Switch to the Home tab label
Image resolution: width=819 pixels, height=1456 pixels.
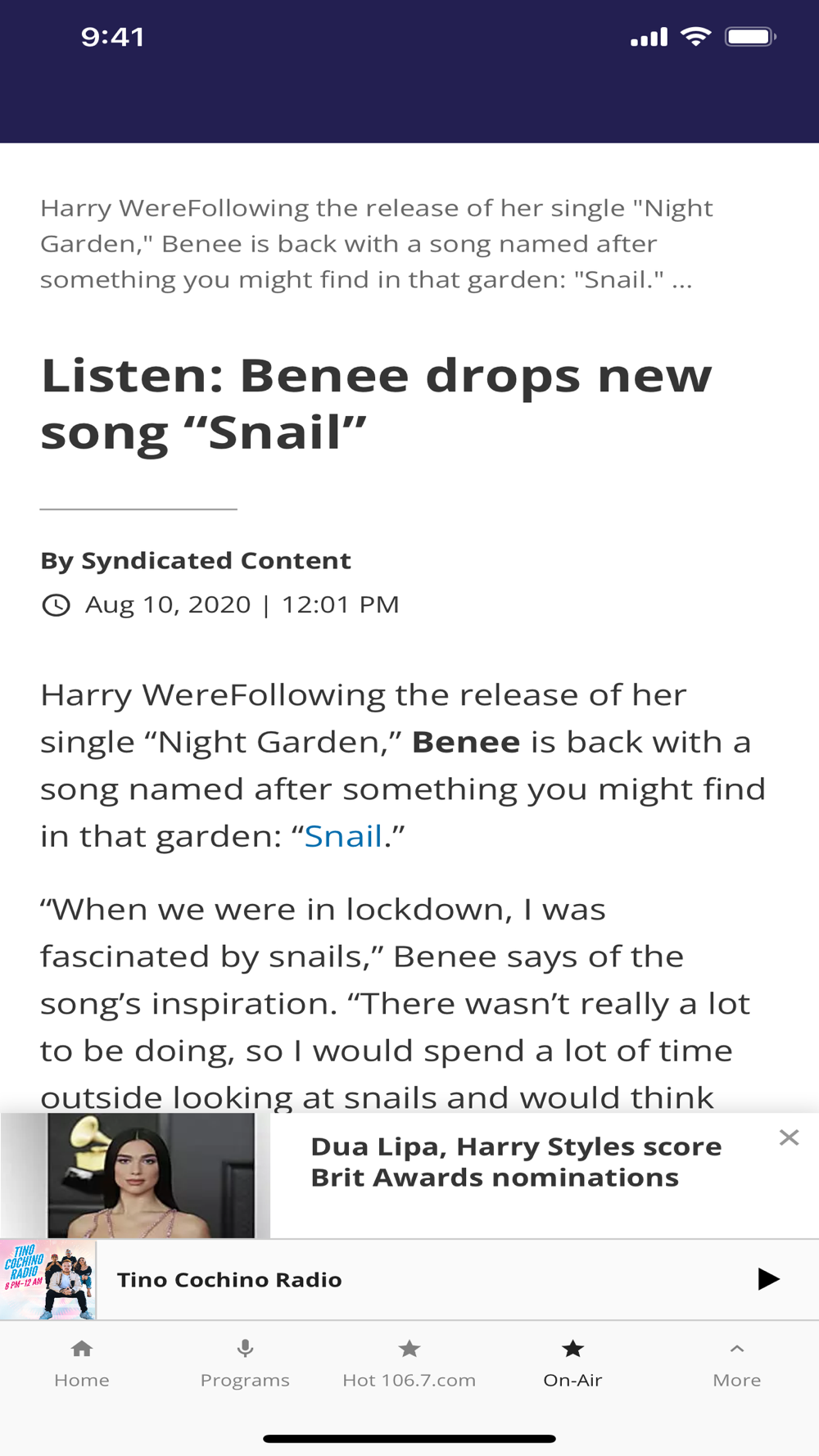(82, 1381)
